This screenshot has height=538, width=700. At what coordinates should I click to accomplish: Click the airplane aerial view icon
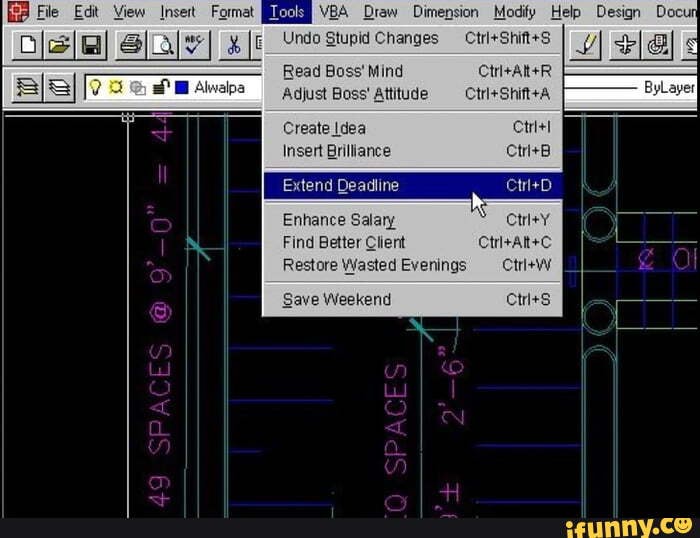(626, 44)
